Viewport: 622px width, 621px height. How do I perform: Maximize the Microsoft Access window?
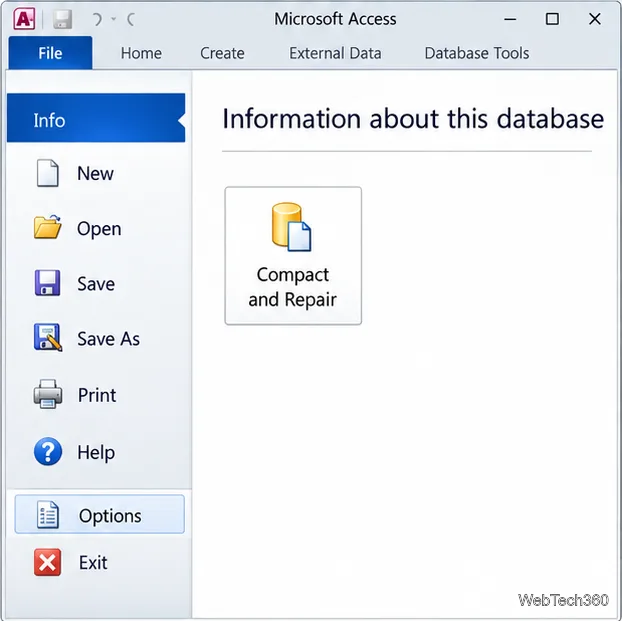click(552, 19)
